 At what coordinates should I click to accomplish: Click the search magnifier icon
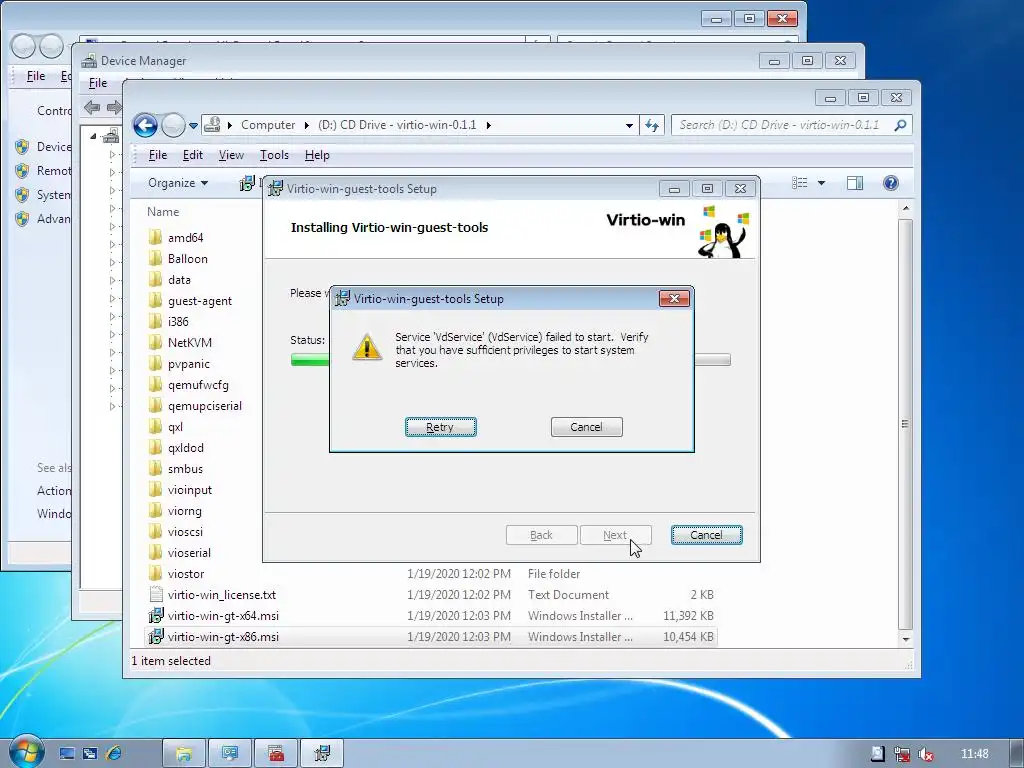coord(901,125)
